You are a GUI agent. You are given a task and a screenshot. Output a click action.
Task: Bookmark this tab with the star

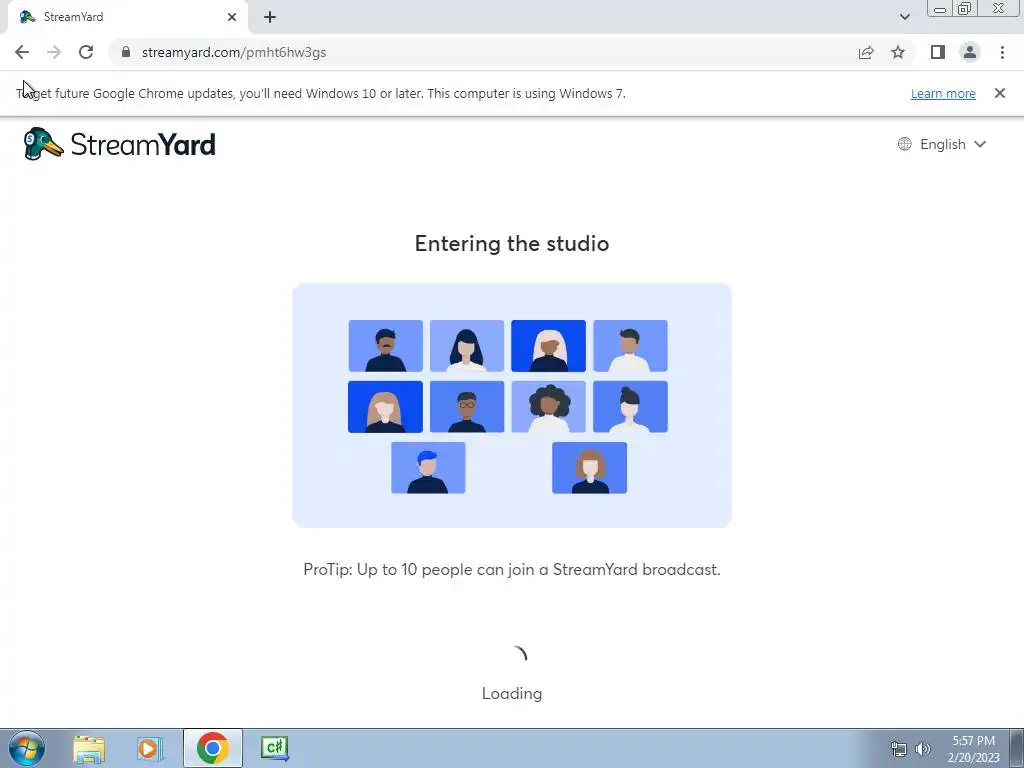(898, 52)
